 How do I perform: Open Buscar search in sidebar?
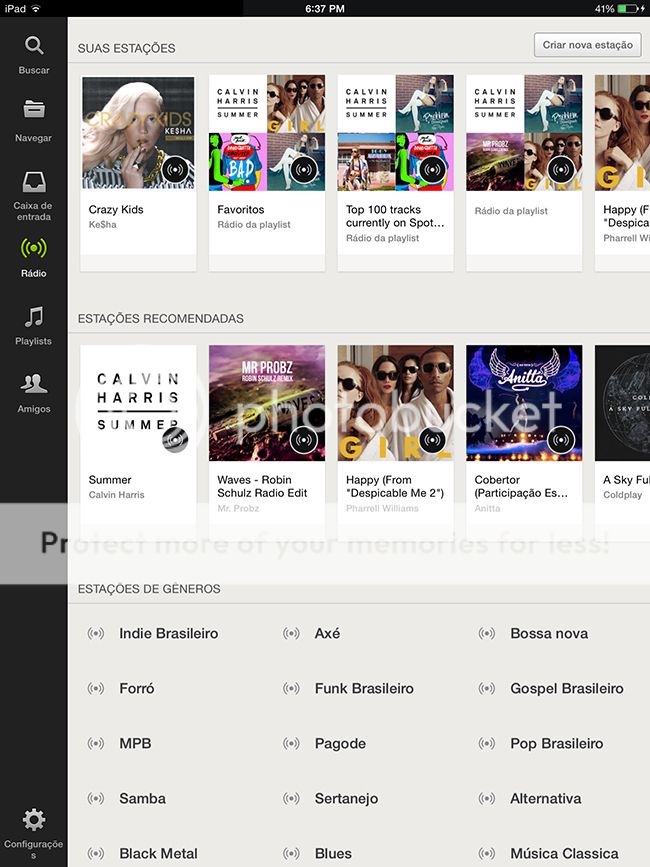[x=34, y=55]
